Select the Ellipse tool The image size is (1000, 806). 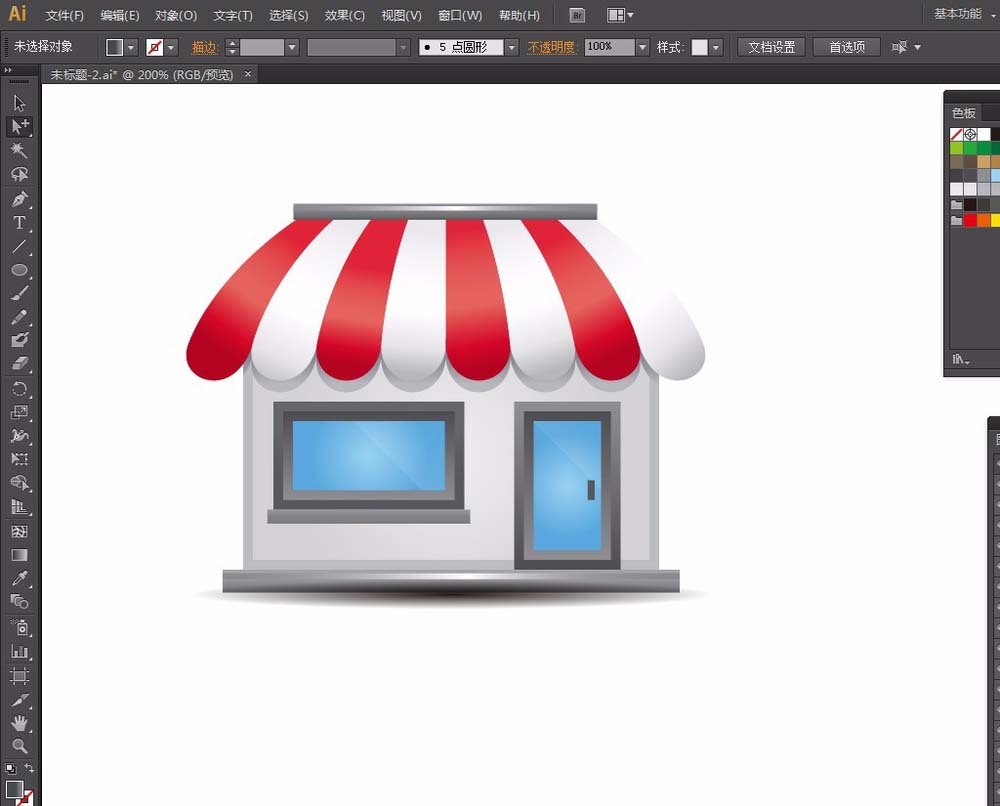(19, 270)
